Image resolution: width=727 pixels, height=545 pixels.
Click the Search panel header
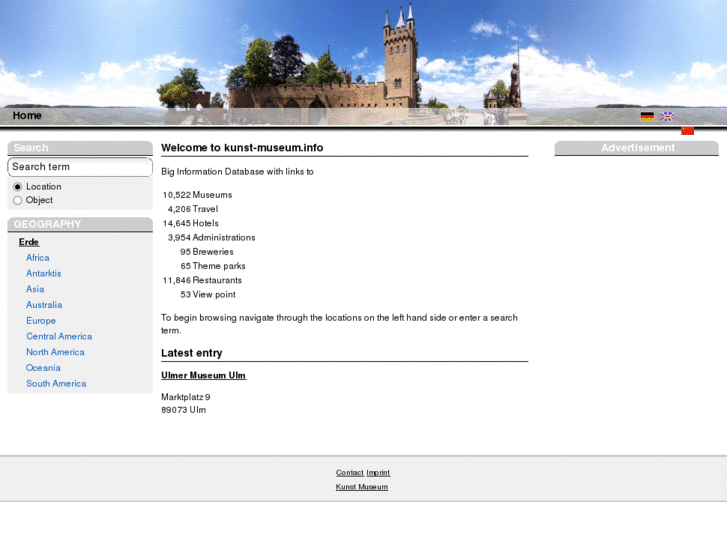click(80, 148)
